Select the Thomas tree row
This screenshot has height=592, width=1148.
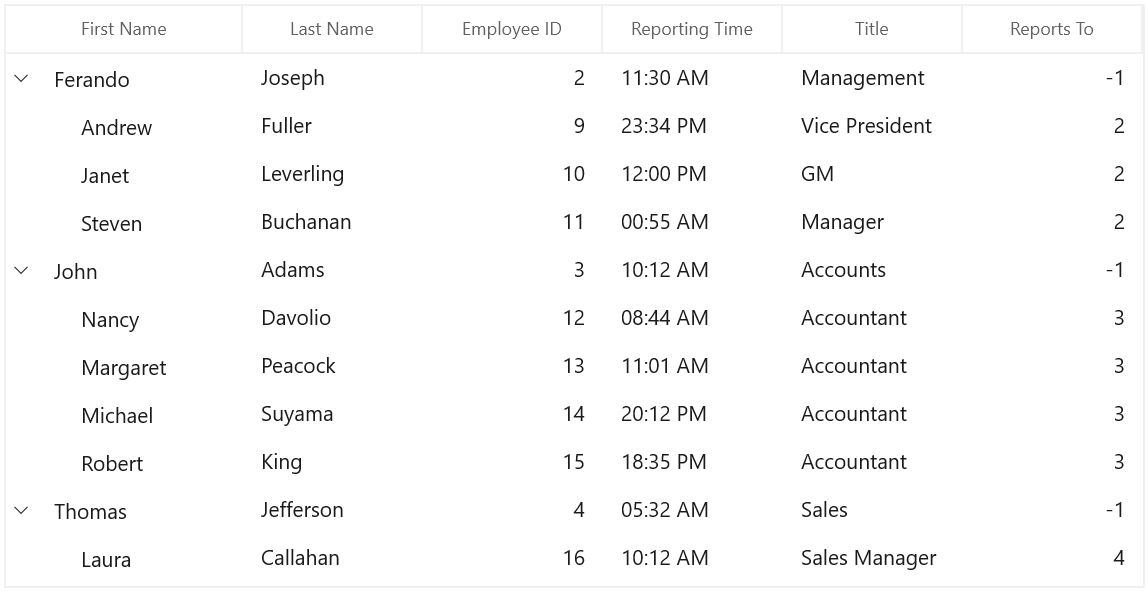pyautogui.click(x=574, y=510)
